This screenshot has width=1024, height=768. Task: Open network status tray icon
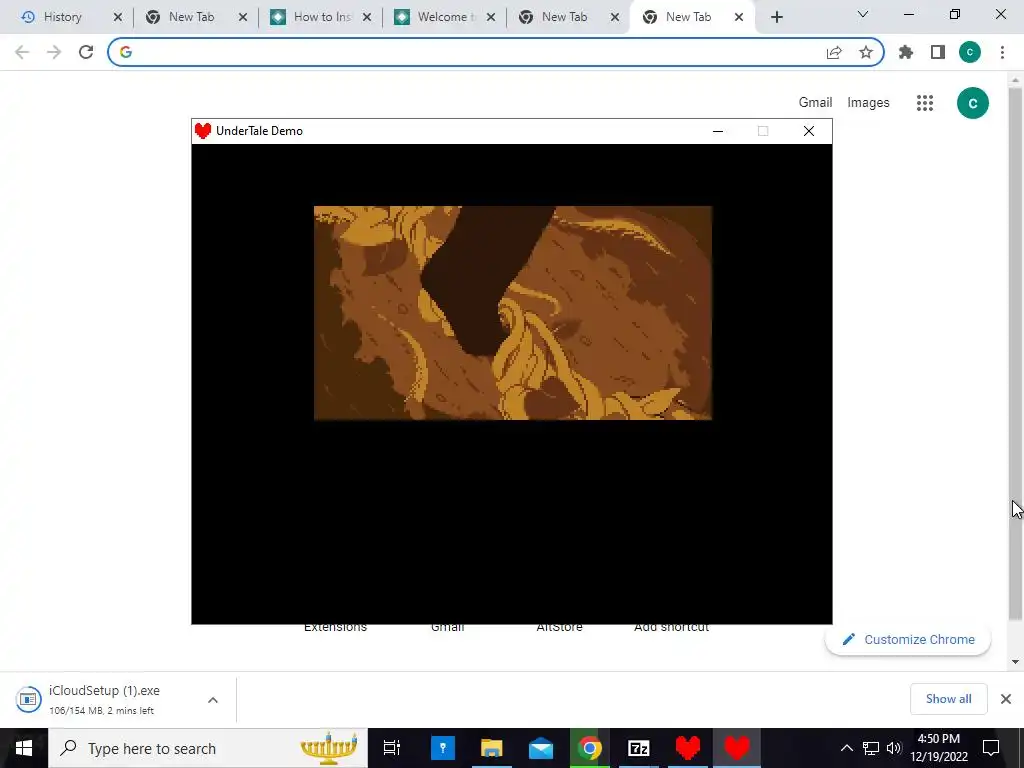click(871, 748)
